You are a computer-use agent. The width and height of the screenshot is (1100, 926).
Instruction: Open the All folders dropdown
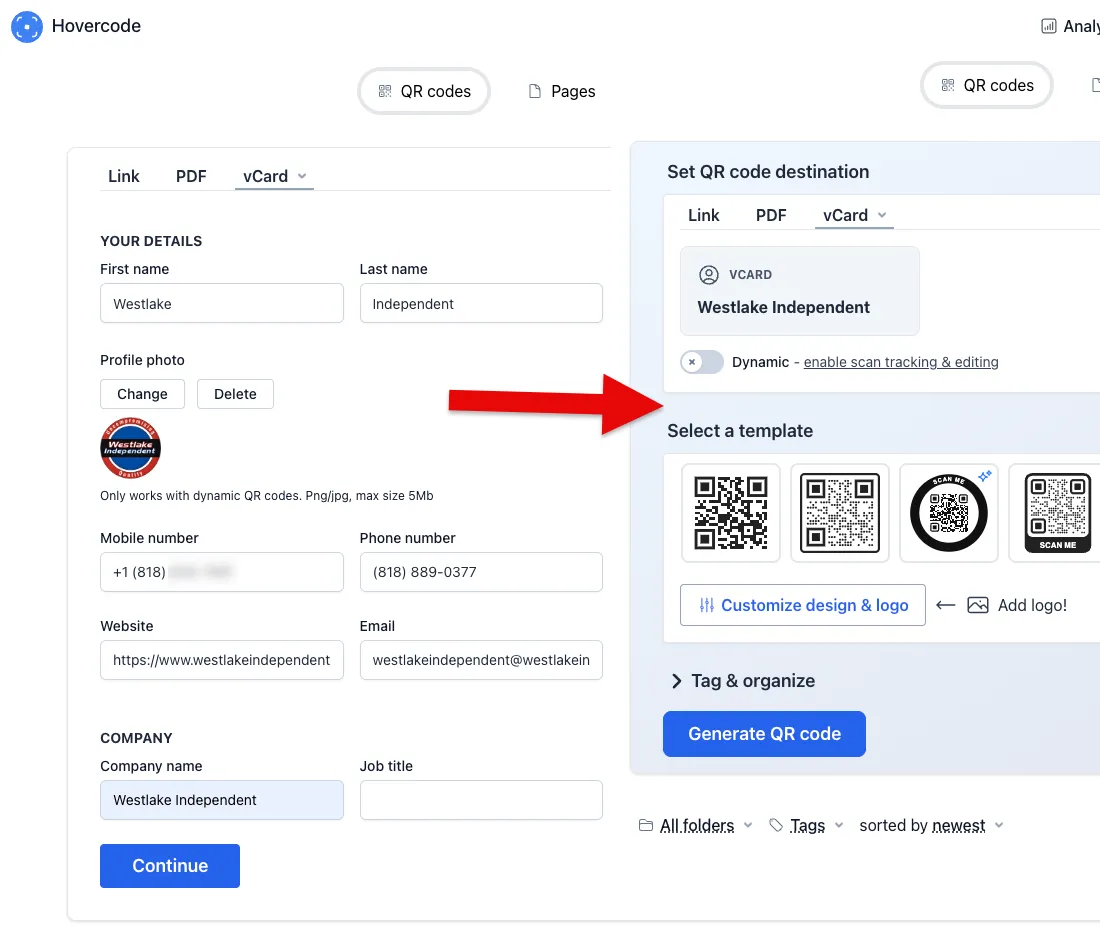point(696,826)
